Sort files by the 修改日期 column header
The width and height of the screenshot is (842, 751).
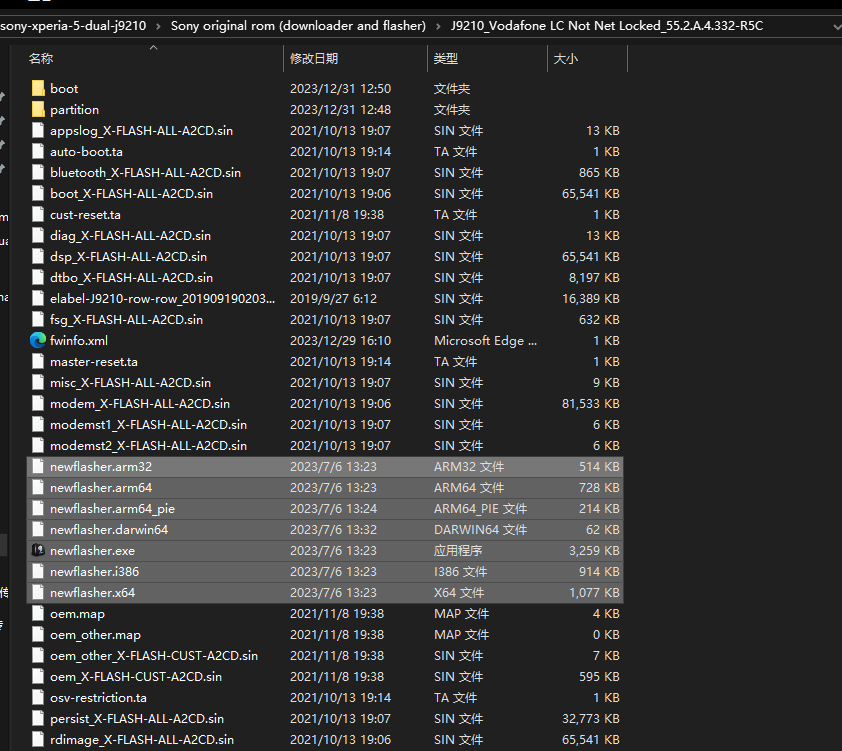coord(314,60)
